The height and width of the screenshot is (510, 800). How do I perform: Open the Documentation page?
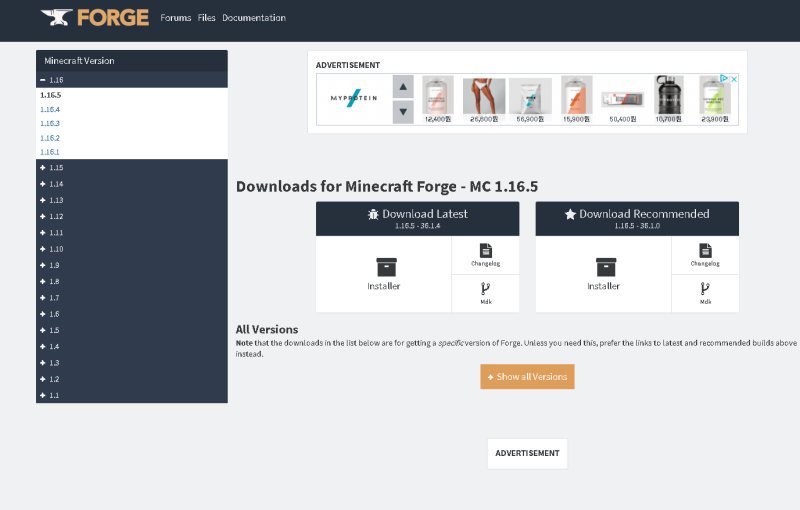tap(254, 18)
